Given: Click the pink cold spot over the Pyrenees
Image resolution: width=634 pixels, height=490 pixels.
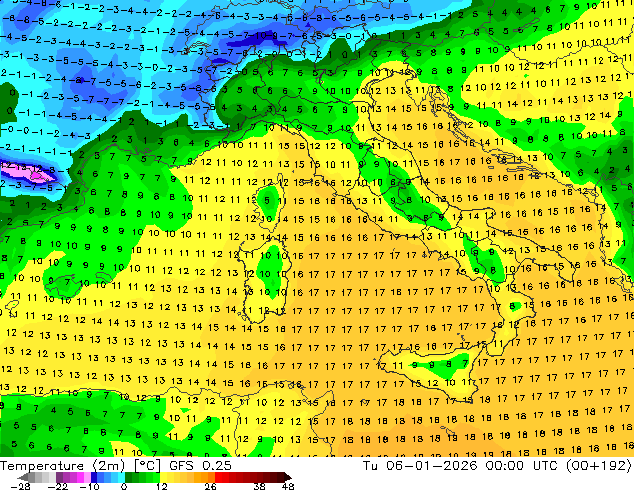Looking at the screenshot, I should tap(28, 173).
